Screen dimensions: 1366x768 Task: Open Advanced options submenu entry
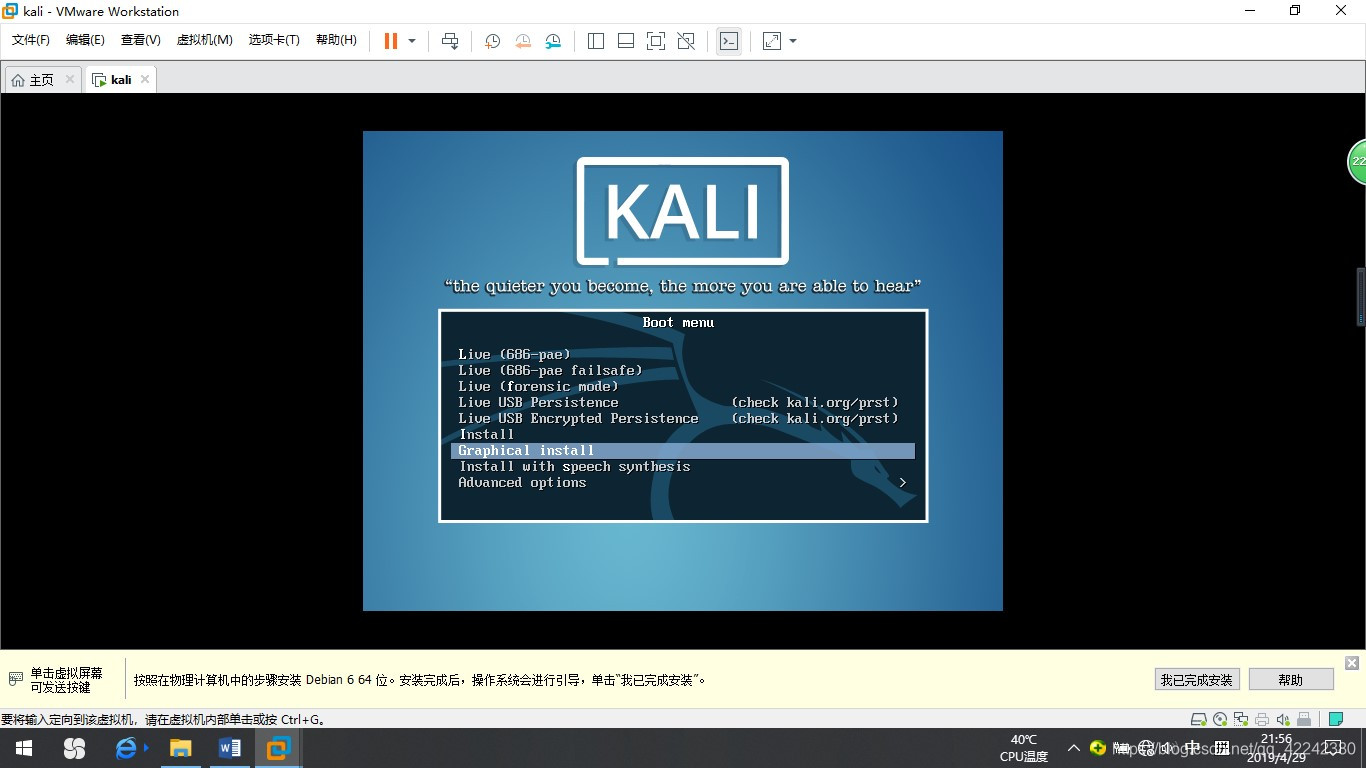(682, 482)
